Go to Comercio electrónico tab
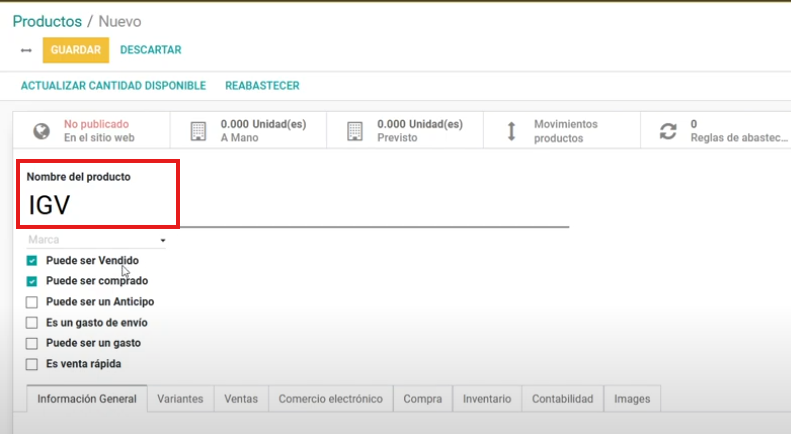Image resolution: width=791 pixels, height=434 pixels. pyautogui.click(x=330, y=399)
